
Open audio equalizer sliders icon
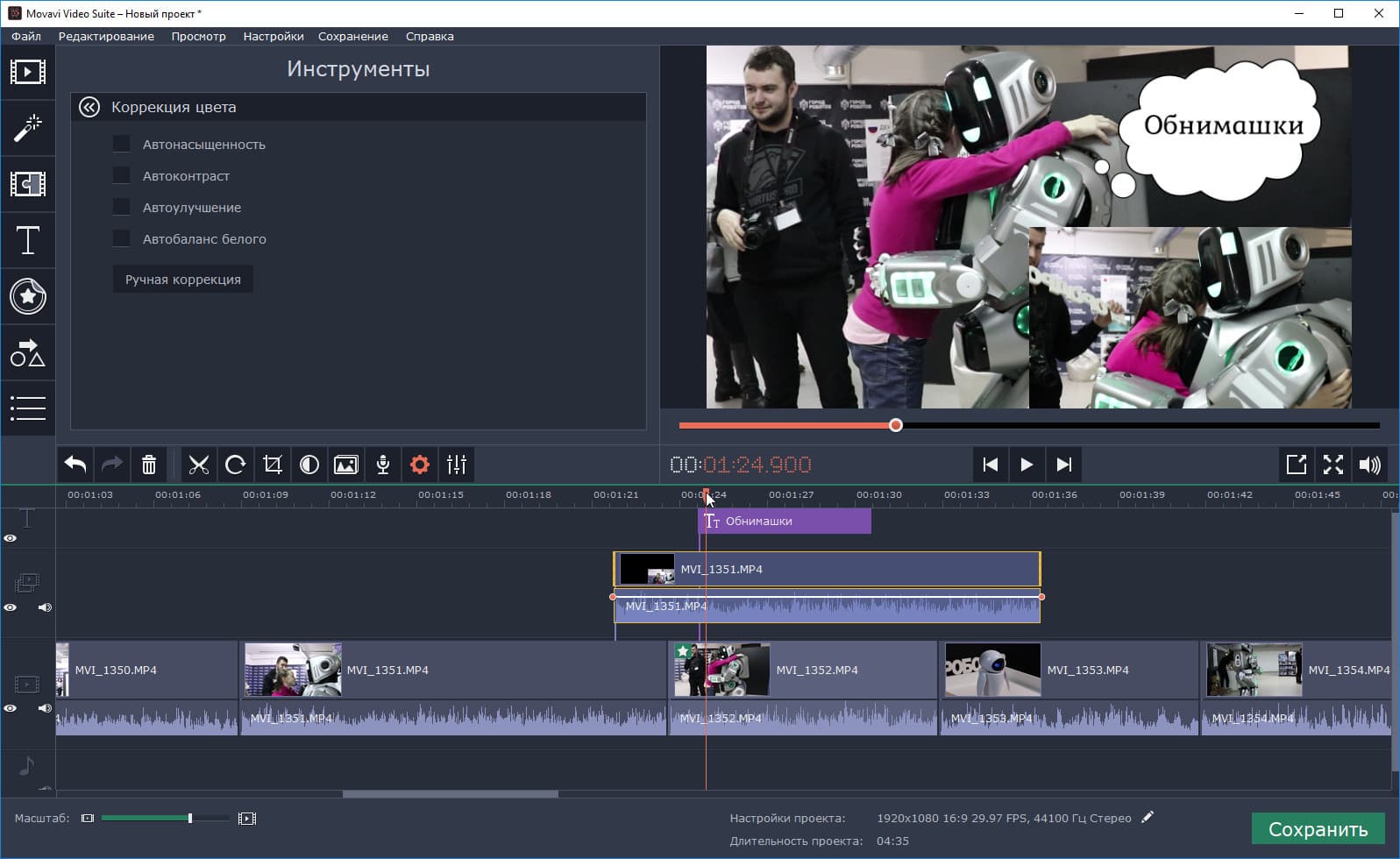pyautogui.click(x=457, y=465)
